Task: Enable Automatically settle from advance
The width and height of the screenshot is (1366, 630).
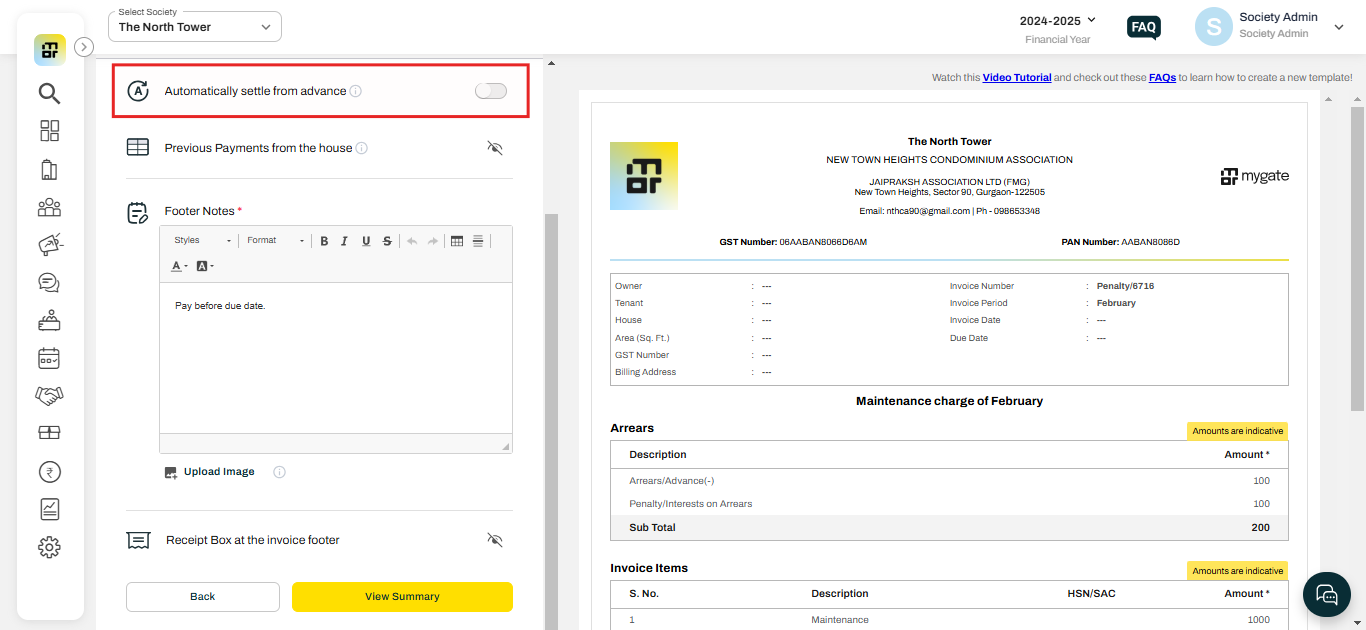Action: click(490, 90)
